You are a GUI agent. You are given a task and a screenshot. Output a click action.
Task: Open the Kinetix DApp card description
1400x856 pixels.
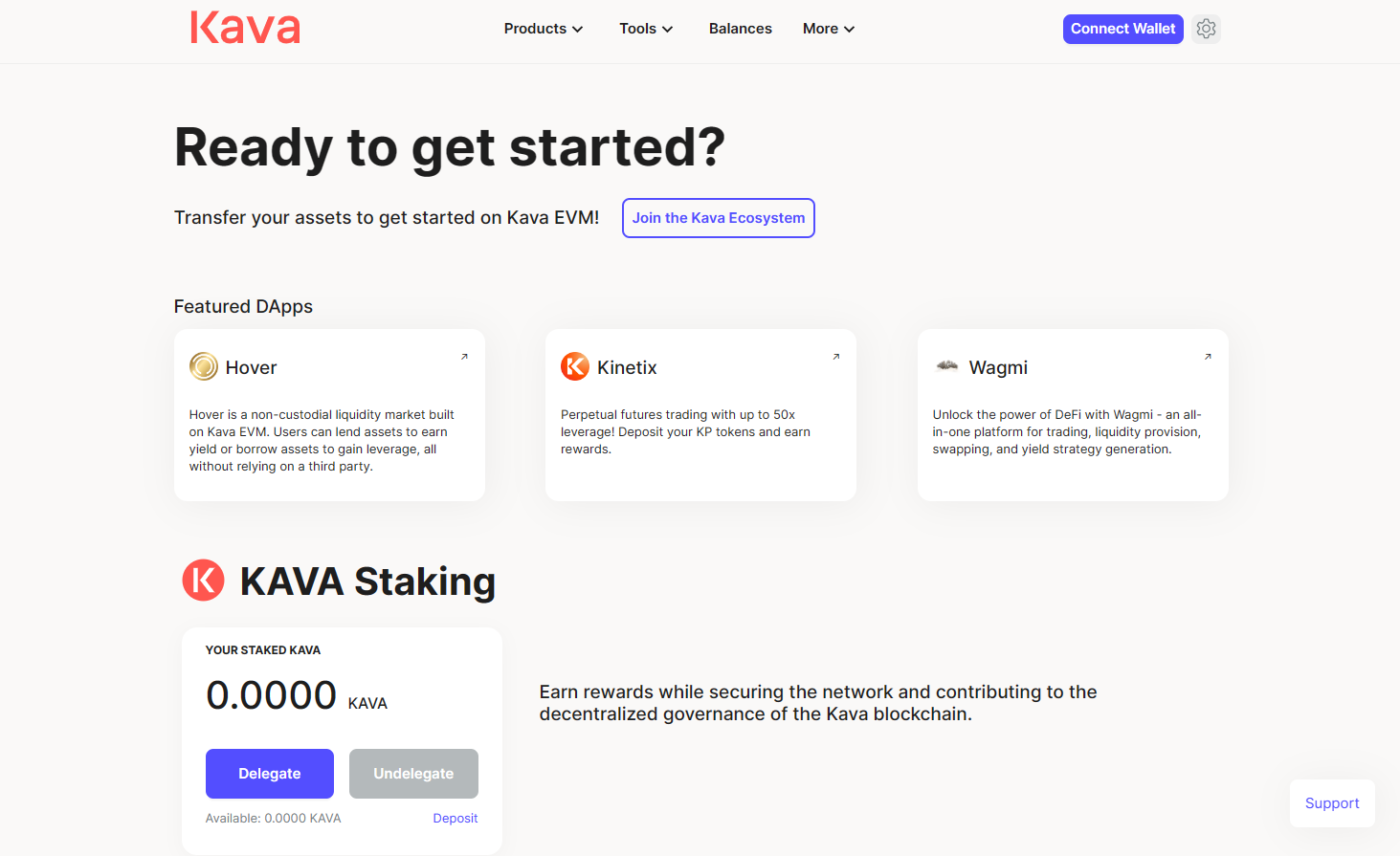[685, 432]
